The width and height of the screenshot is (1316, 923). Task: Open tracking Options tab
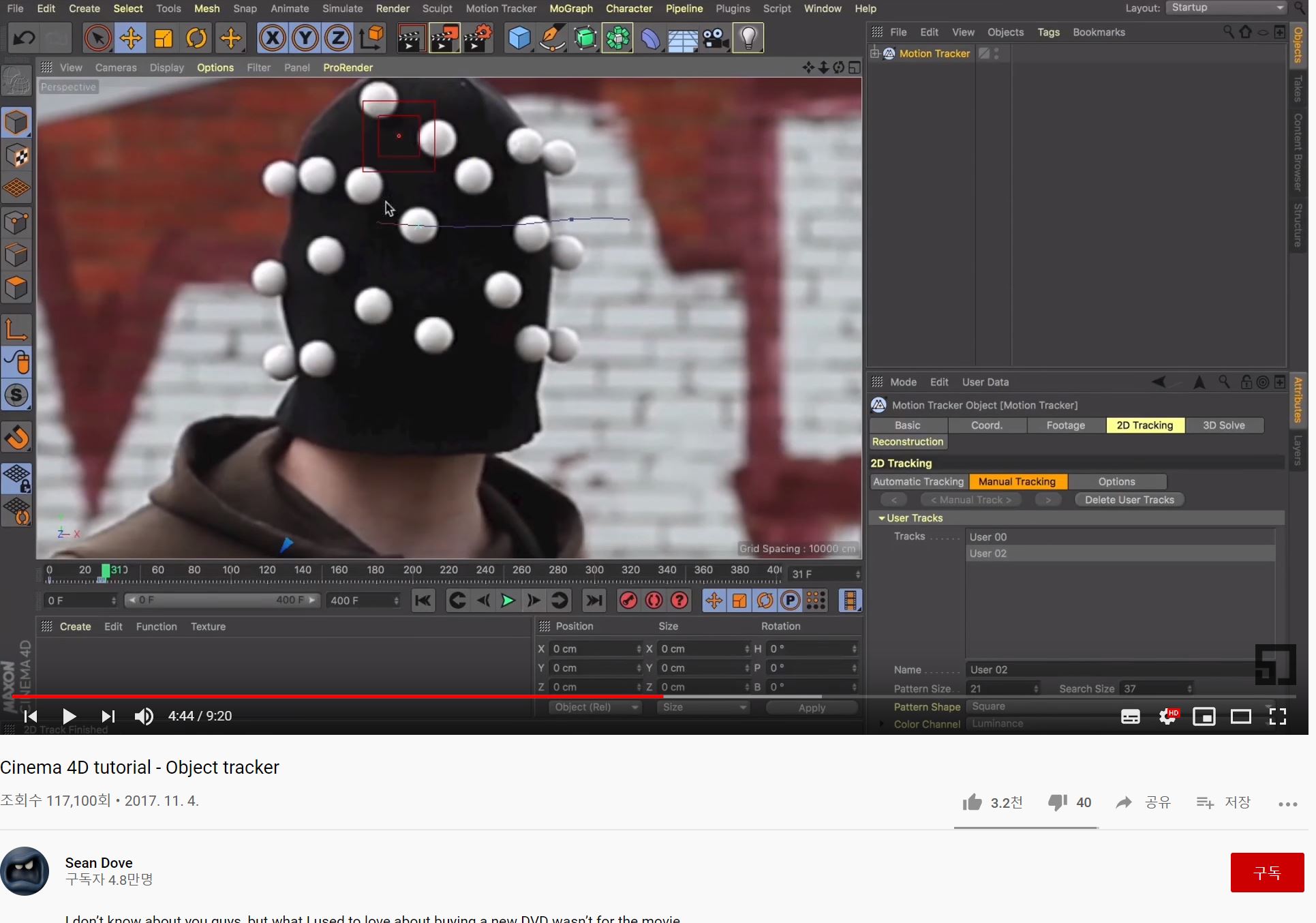click(1116, 482)
